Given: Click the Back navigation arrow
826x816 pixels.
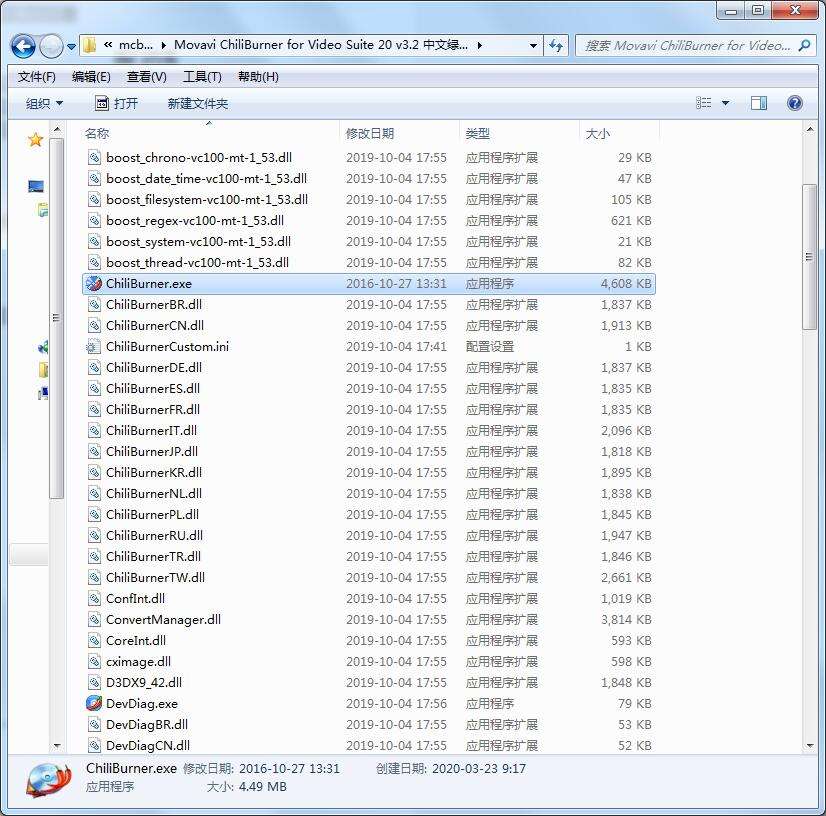Looking at the screenshot, I should (23, 46).
